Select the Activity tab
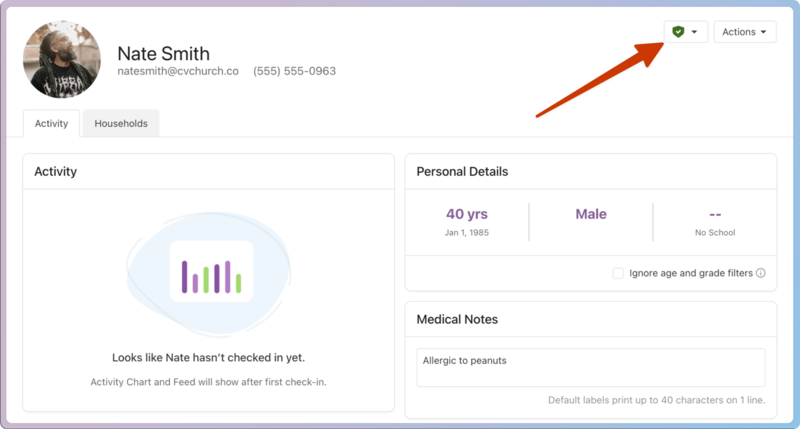Image resolution: width=800 pixels, height=429 pixels. (51, 124)
